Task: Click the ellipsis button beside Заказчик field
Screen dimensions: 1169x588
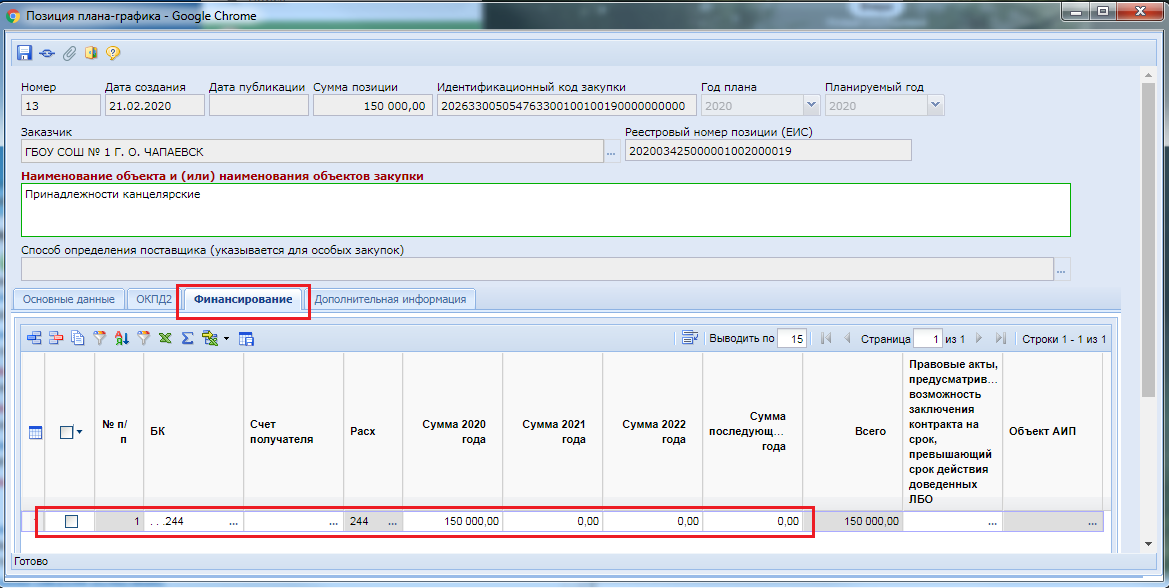Action: point(611,151)
